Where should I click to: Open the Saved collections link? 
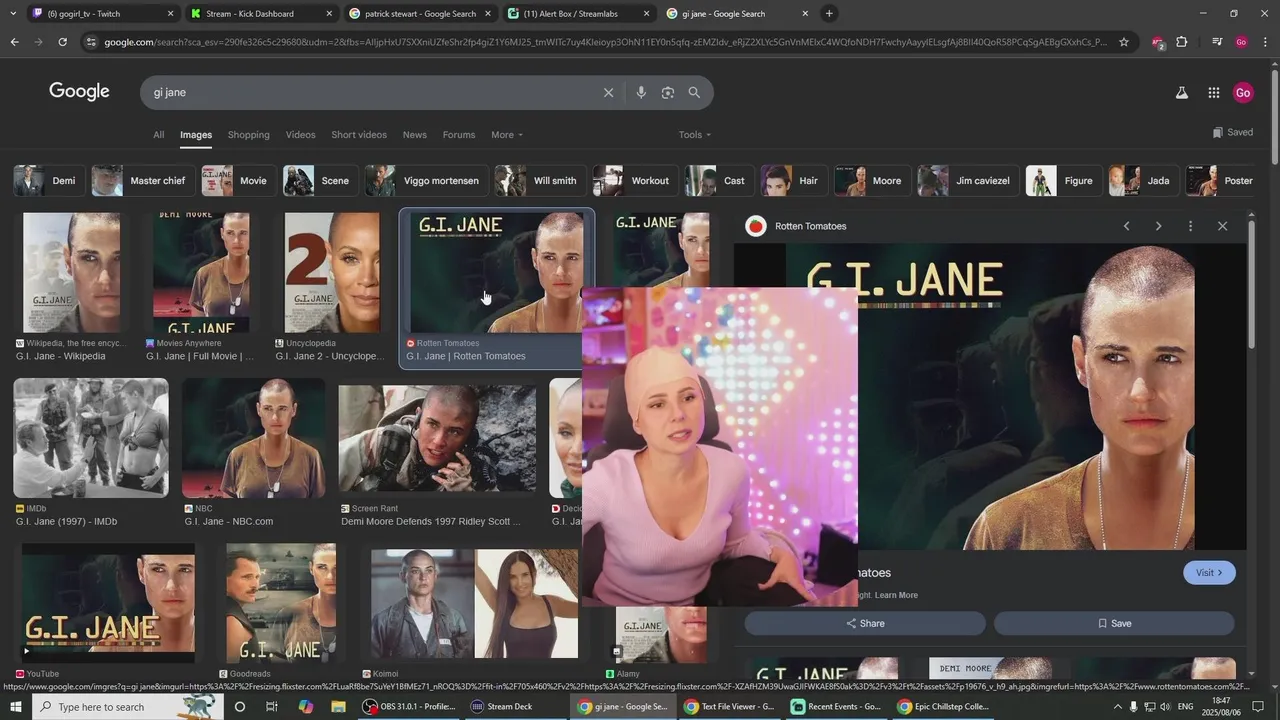coord(1232,132)
